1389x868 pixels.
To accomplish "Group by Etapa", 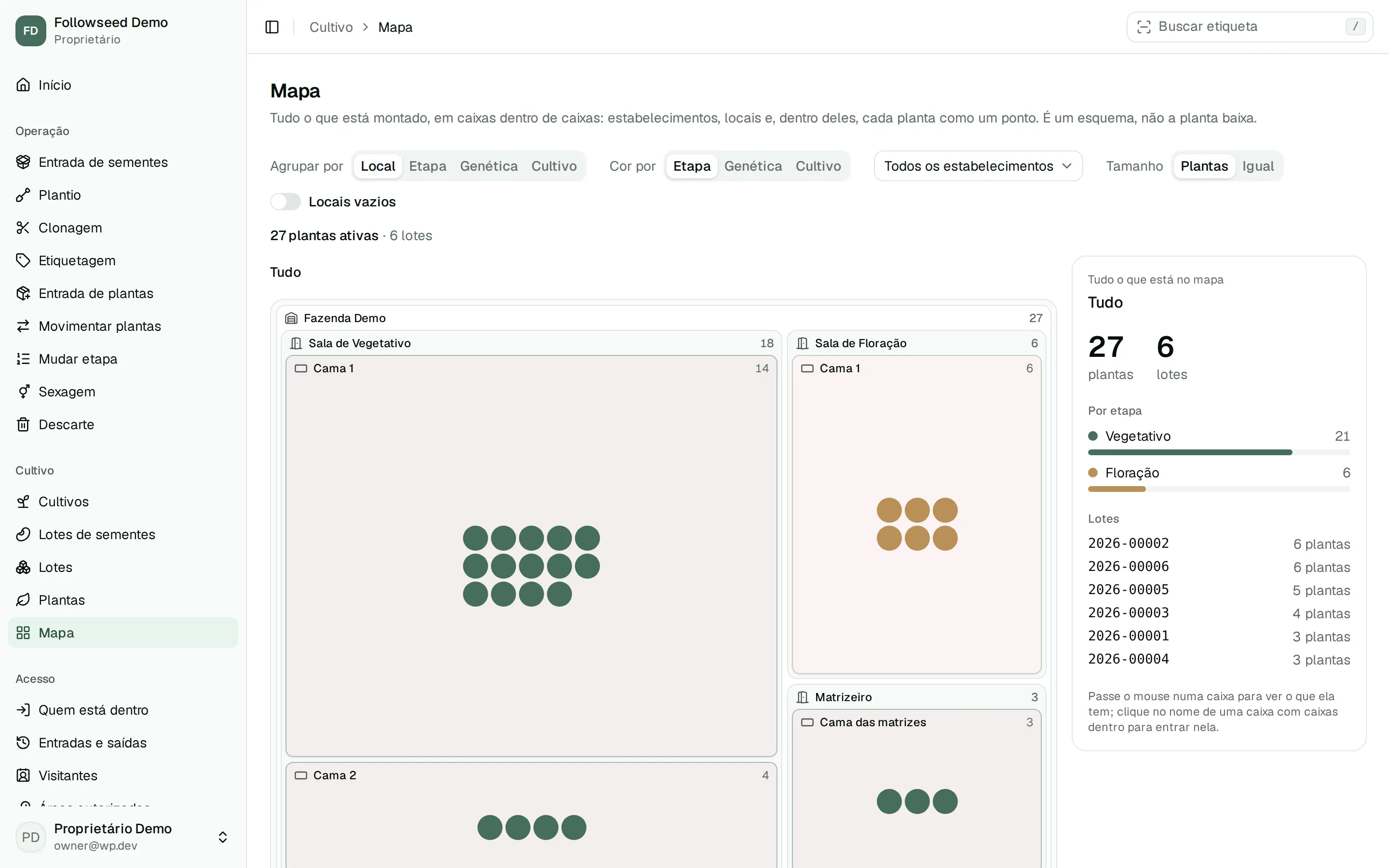I will tap(428, 166).
